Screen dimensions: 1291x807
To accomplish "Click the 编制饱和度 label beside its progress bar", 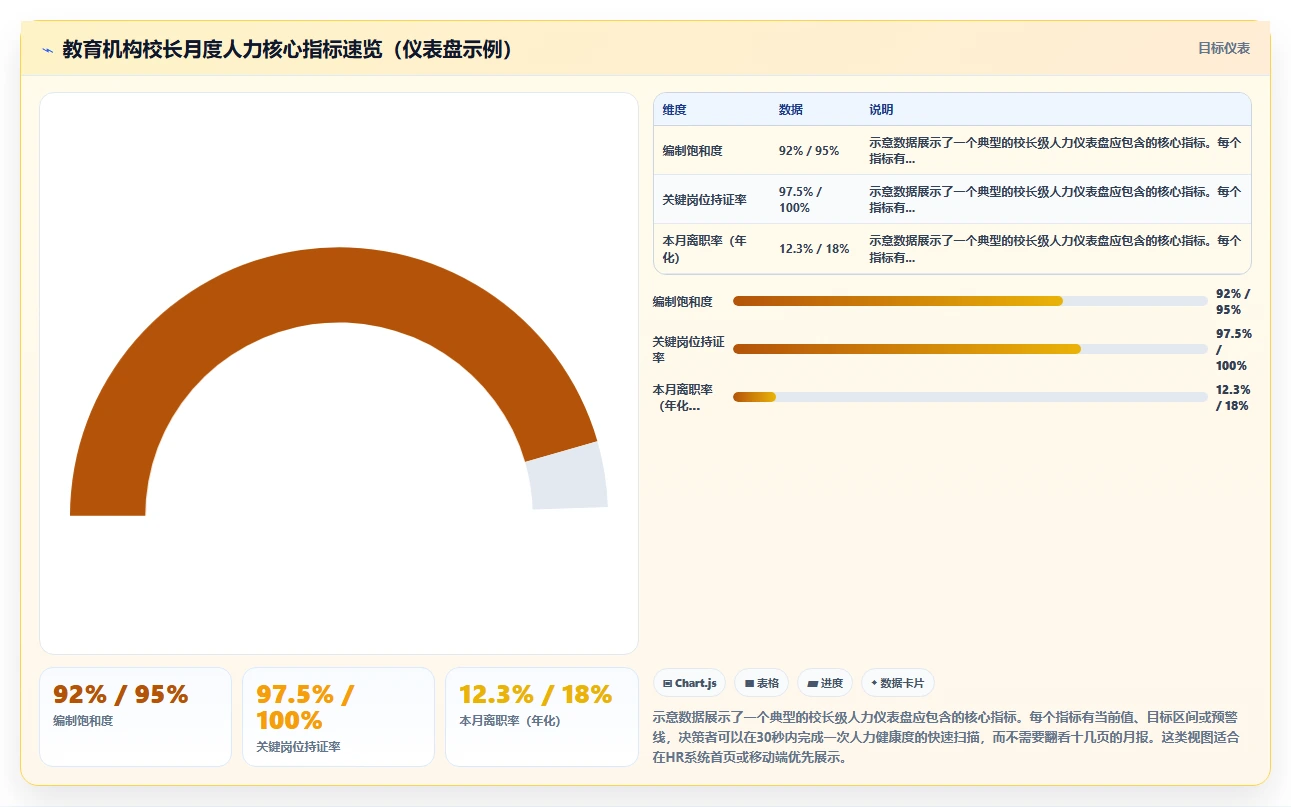I will [682, 301].
